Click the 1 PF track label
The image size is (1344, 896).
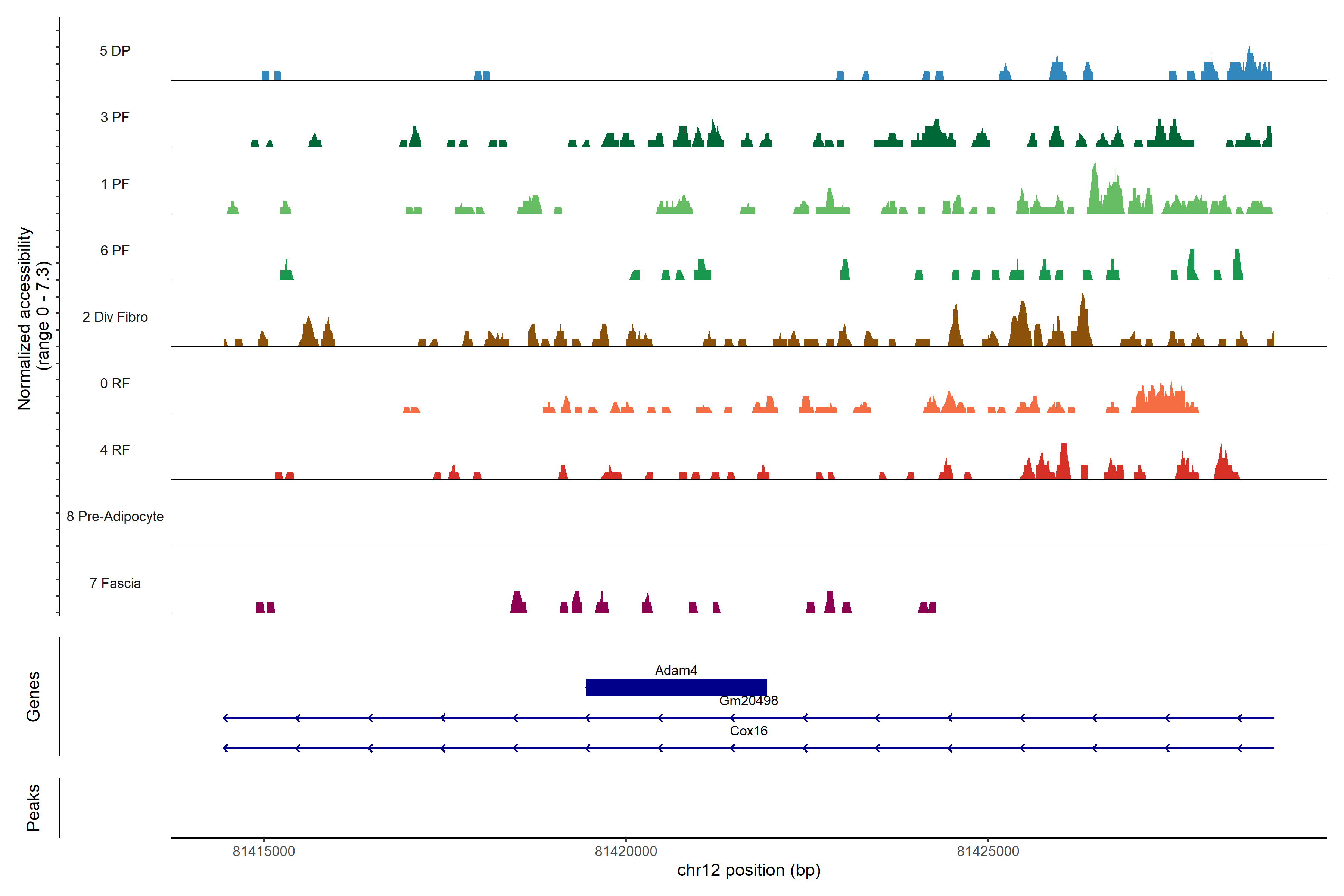click(x=115, y=184)
